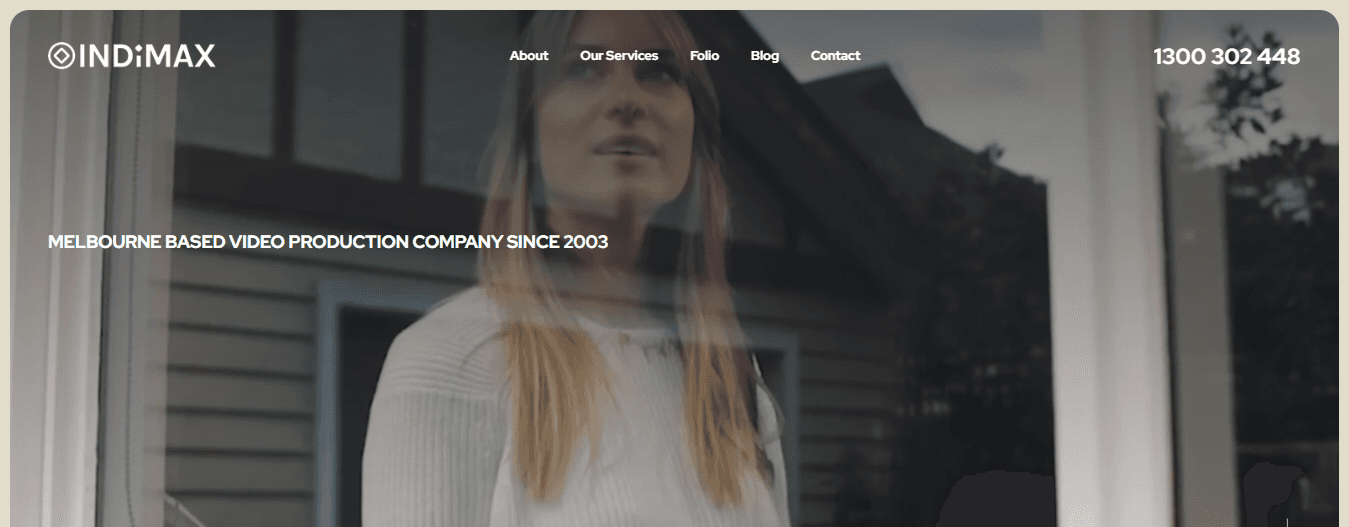Go to the Folio page
This screenshot has height=527, width=1349.
coord(704,55)
